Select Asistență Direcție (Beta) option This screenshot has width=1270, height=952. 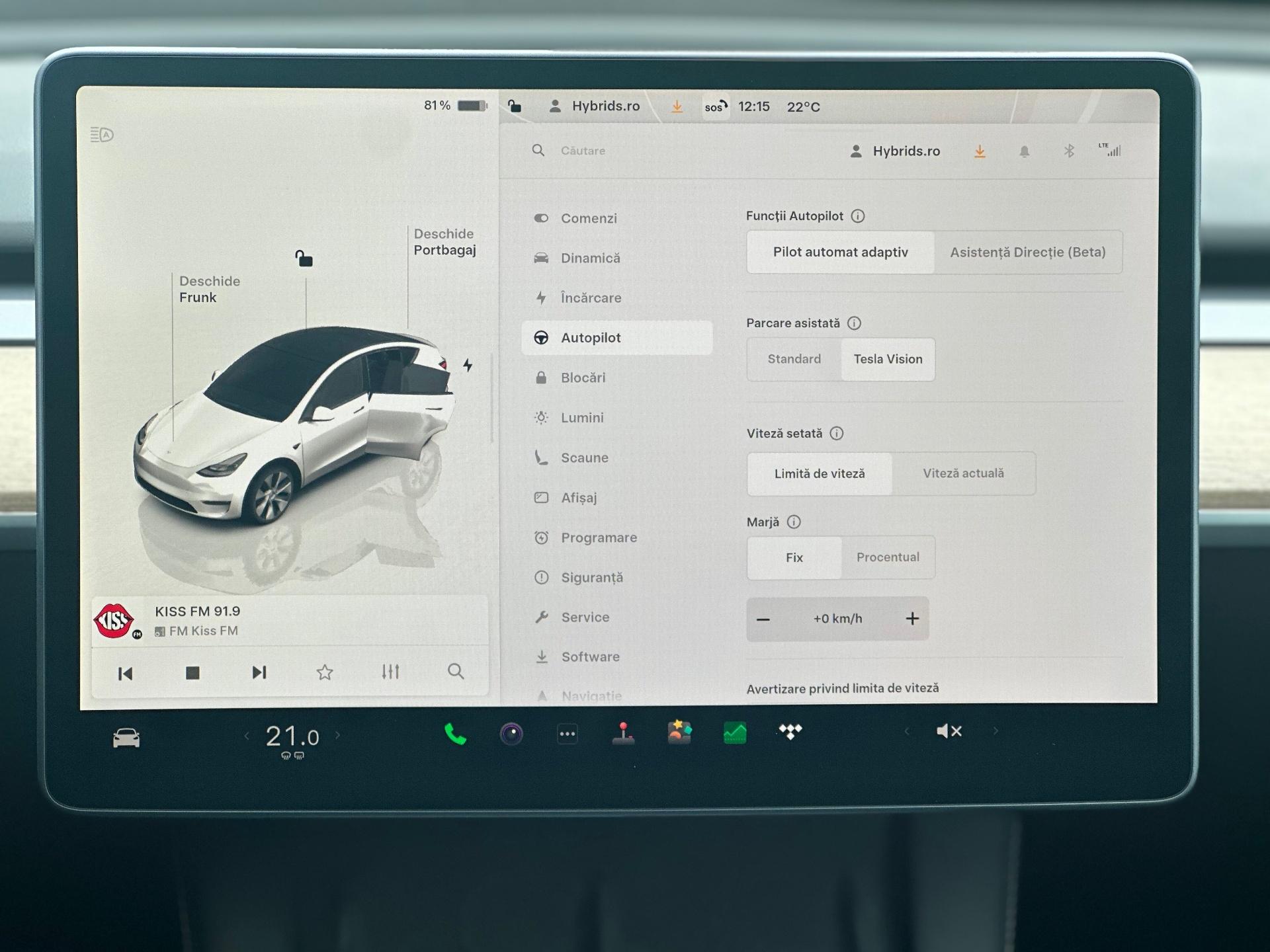[x=1028, y=252]
